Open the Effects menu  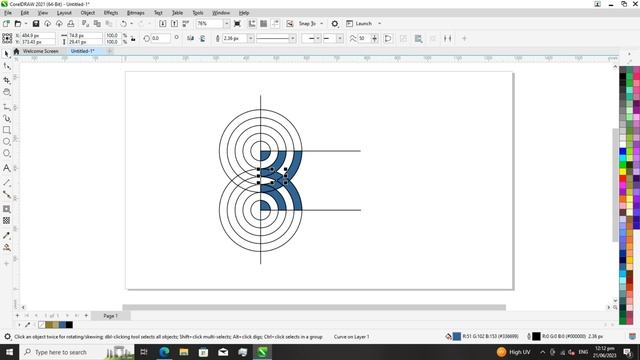pos(111,13)
